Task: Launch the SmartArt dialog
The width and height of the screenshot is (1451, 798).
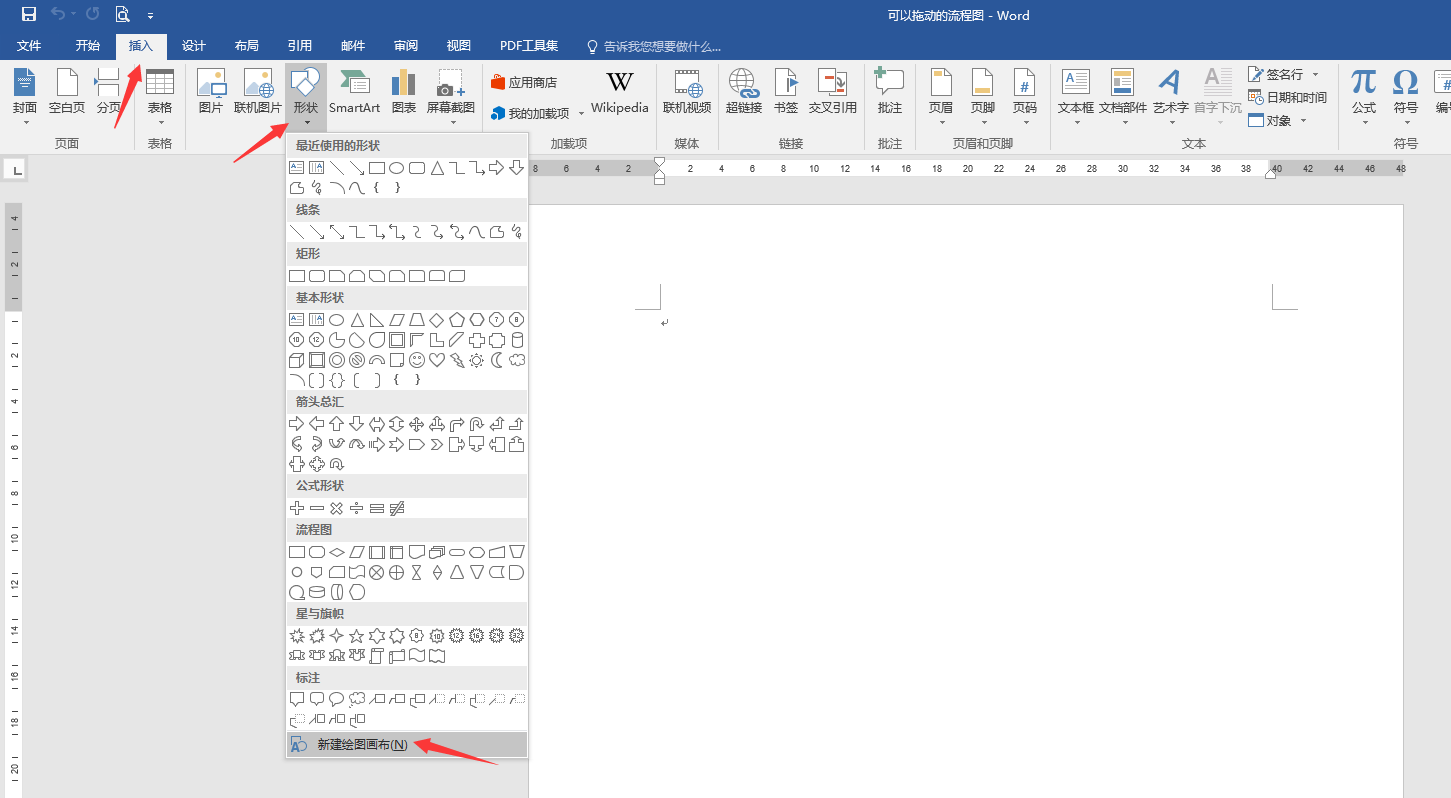Action: point(354,90)
